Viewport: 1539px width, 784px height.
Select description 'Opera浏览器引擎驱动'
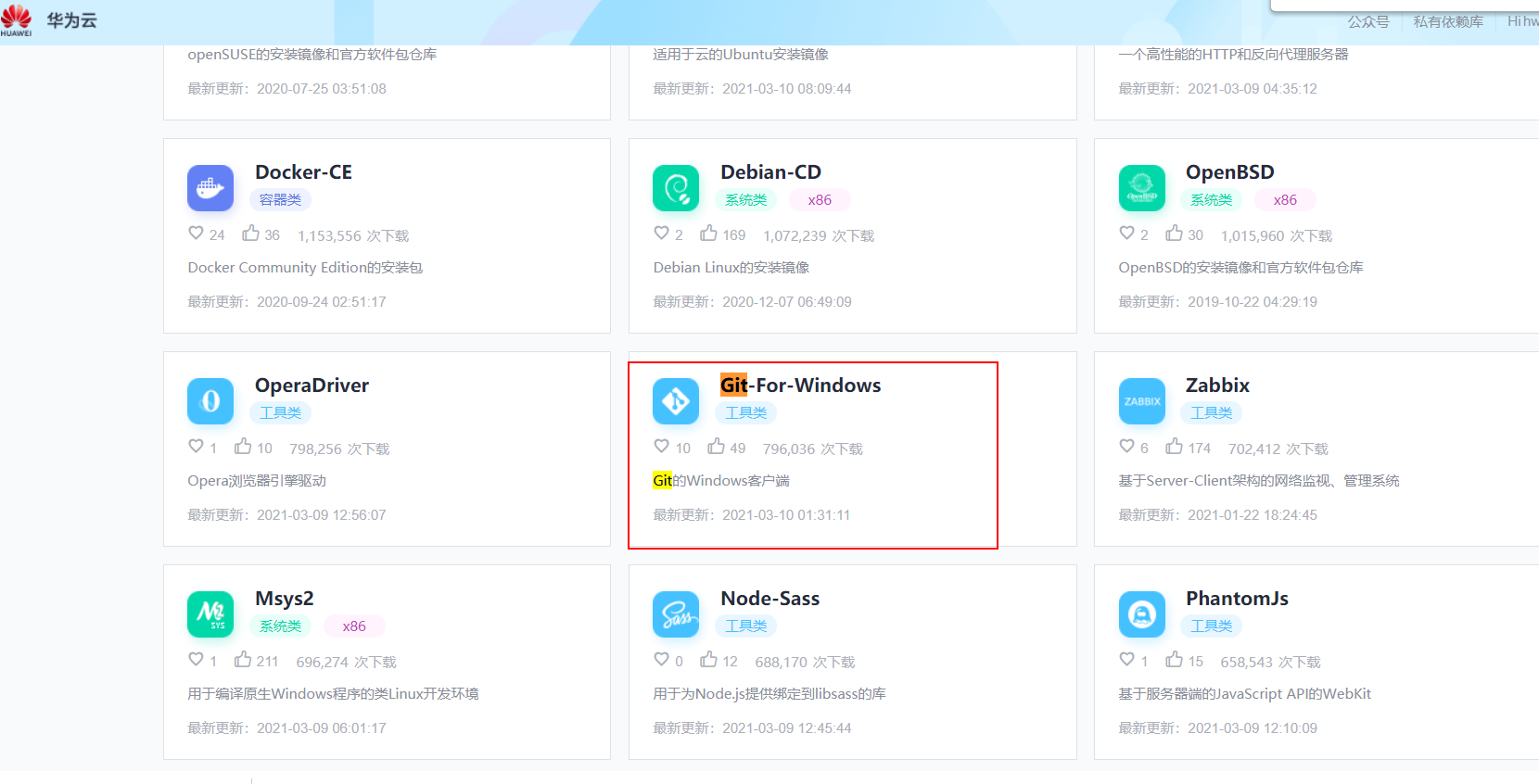pos(257,481)
